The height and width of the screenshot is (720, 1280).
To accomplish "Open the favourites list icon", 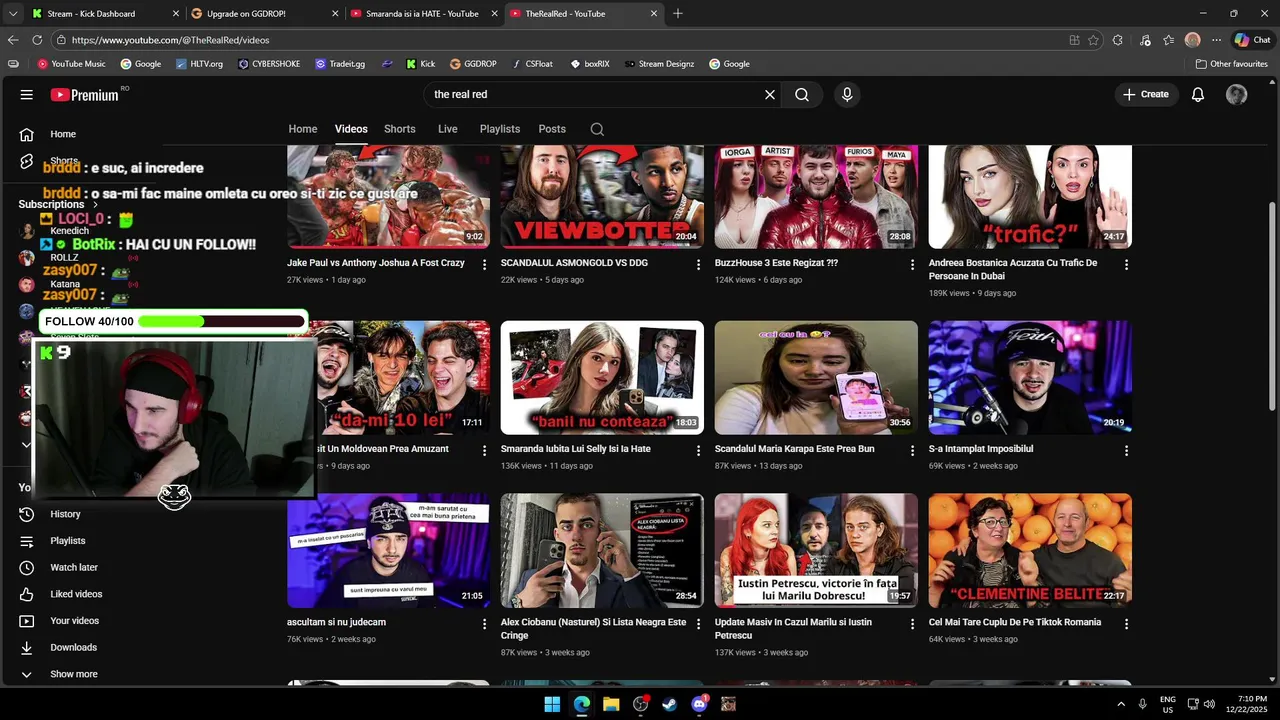I will click(1168, 40).
